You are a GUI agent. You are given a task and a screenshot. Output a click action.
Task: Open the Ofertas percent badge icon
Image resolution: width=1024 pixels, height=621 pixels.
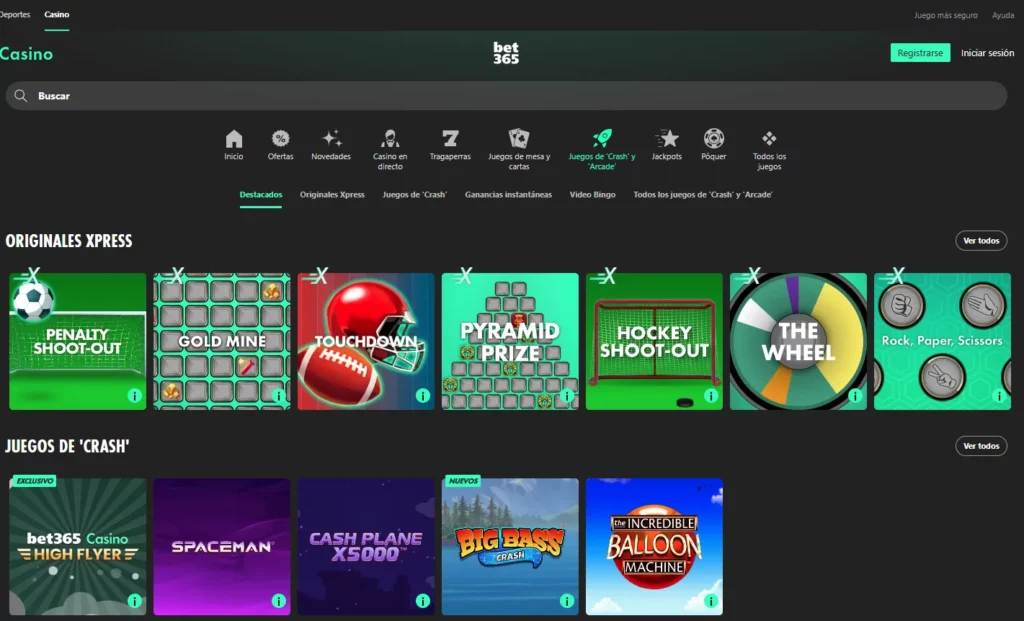click(280, 138)
